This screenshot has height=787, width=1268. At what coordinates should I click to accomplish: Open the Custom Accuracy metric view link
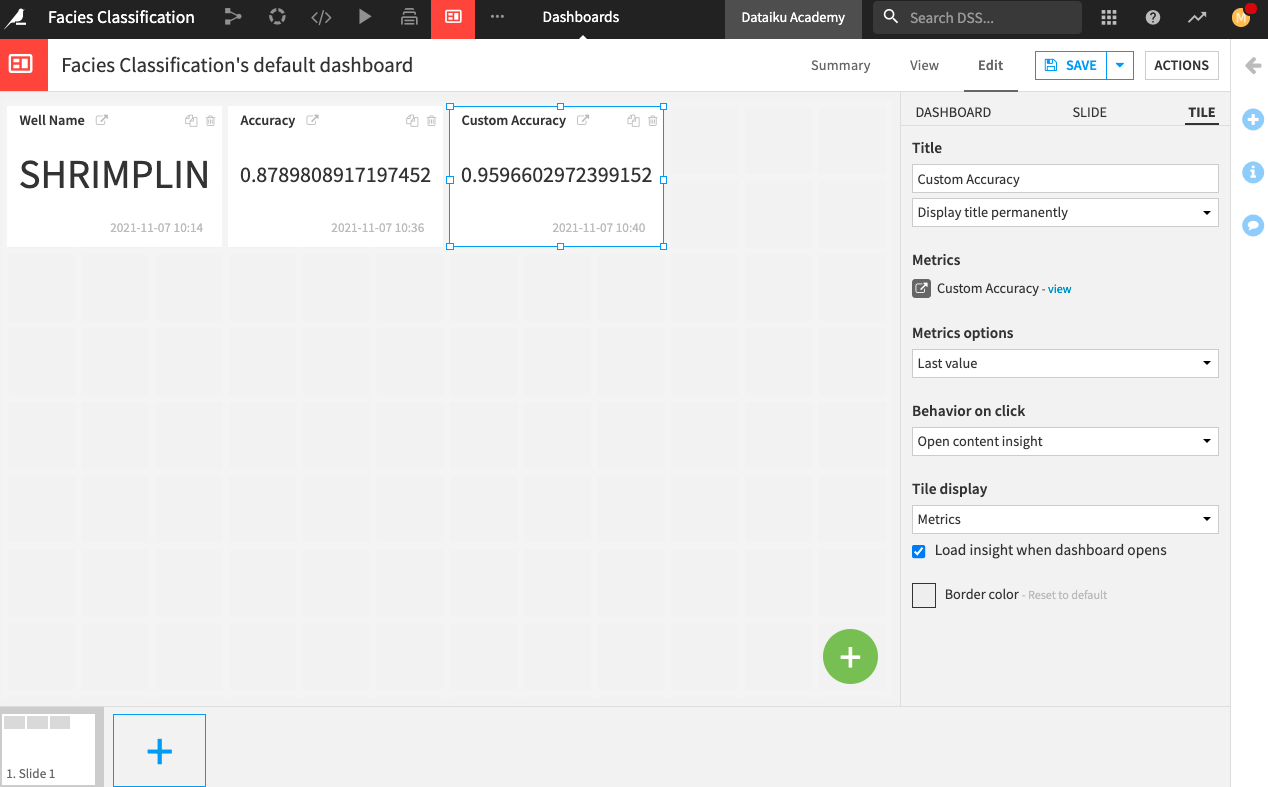pyautogui.click(x=1059, y=289)
